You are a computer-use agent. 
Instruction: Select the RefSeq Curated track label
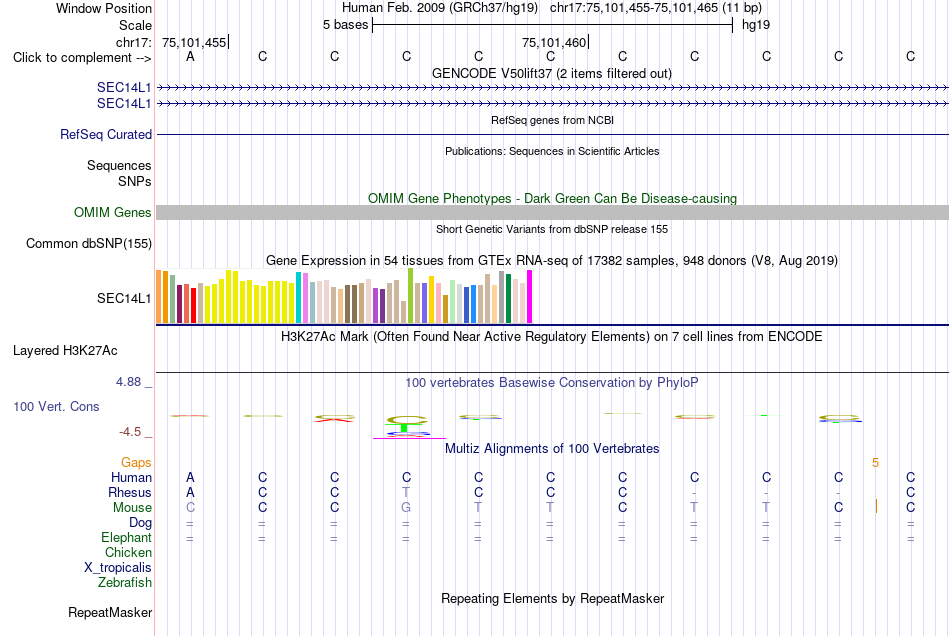pos(106,134)
